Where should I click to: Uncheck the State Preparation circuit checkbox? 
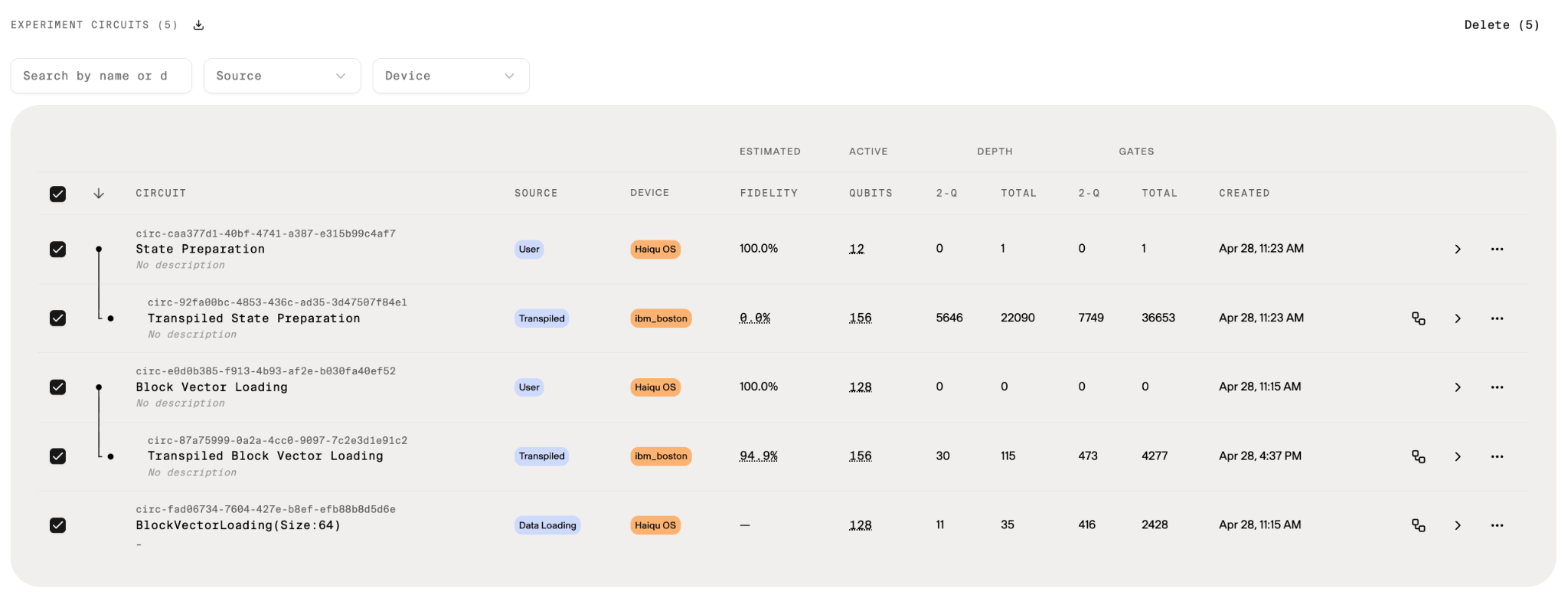tap(57, 249)
